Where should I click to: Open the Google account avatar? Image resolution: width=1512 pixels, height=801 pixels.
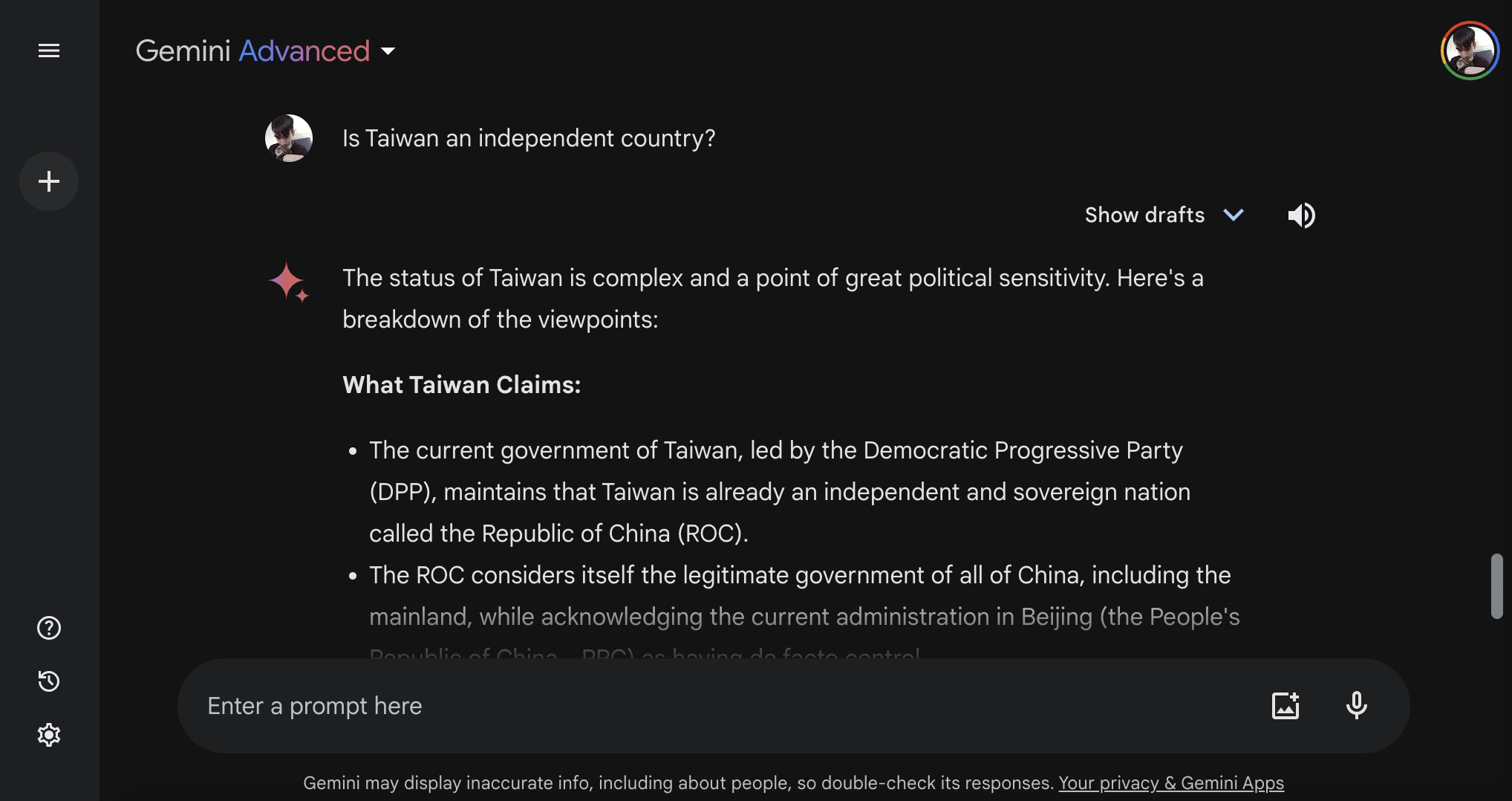click(x=1470, y=51)
